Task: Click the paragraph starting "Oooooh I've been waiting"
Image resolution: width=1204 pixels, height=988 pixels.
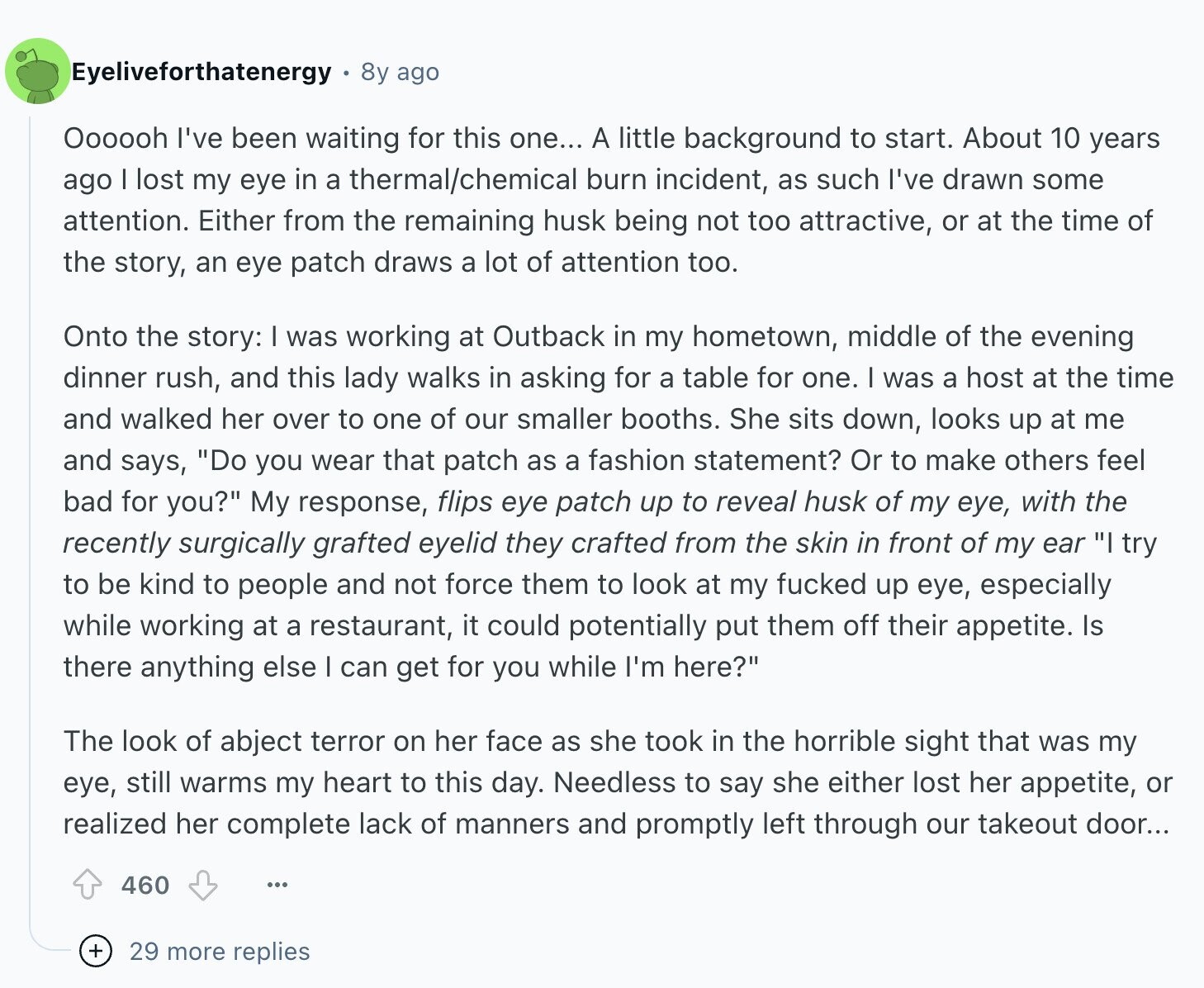Action: (611, 200)
